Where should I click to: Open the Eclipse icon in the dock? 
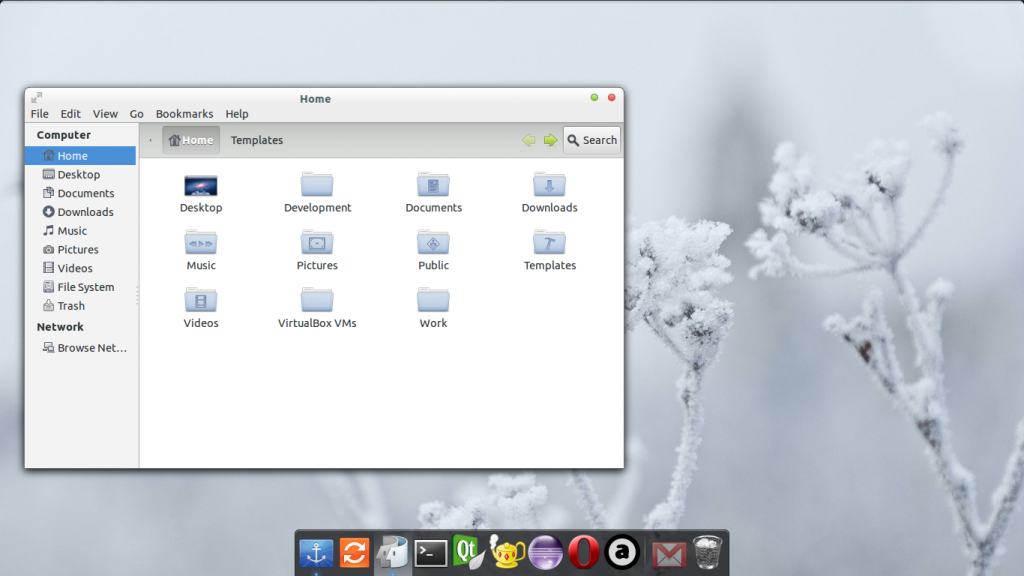tap(546, 553)
